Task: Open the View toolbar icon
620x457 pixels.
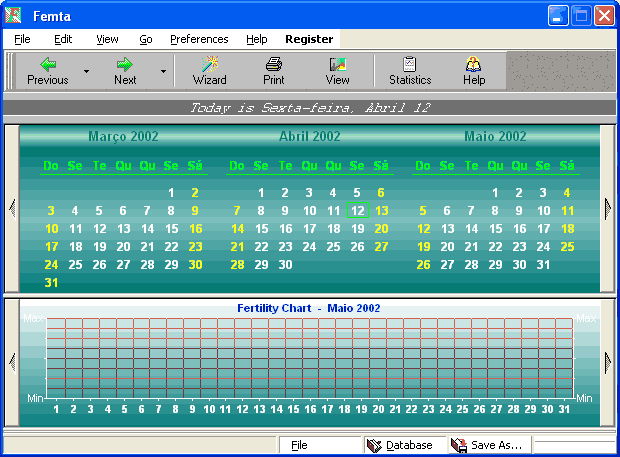Action: point(337,64)
